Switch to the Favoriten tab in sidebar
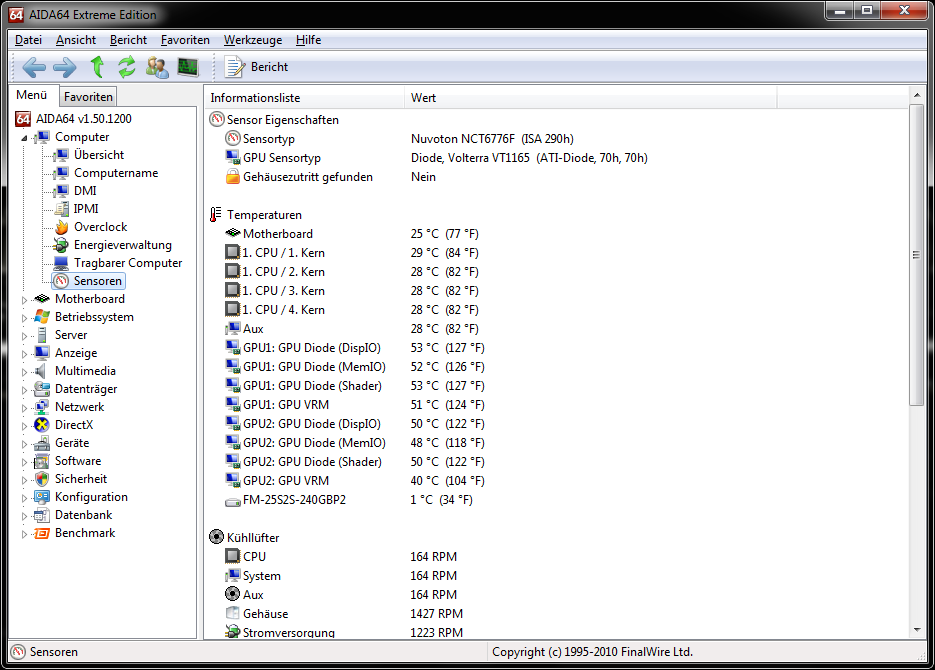Viewport: 935px width, 670px height. [88, 97]
